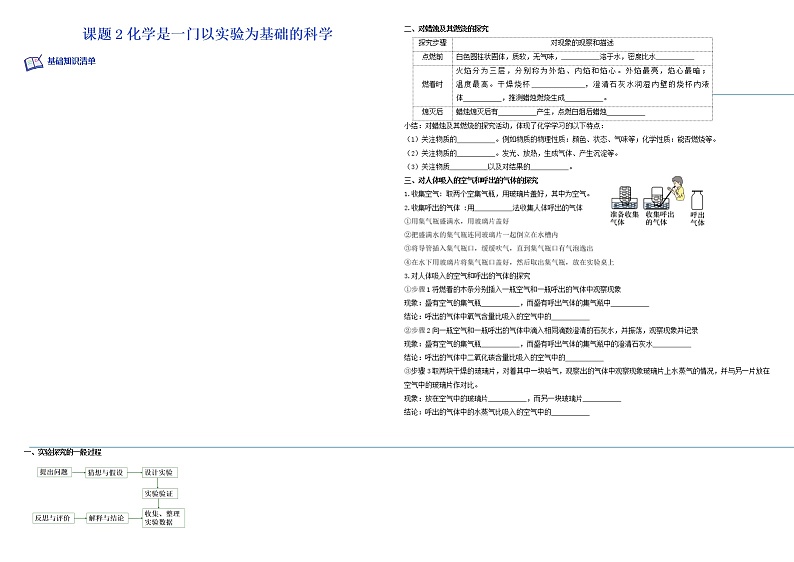The image size is (794, 562).
Task: Click the caption '收集呼出的气体'
Action: [659, 218]
